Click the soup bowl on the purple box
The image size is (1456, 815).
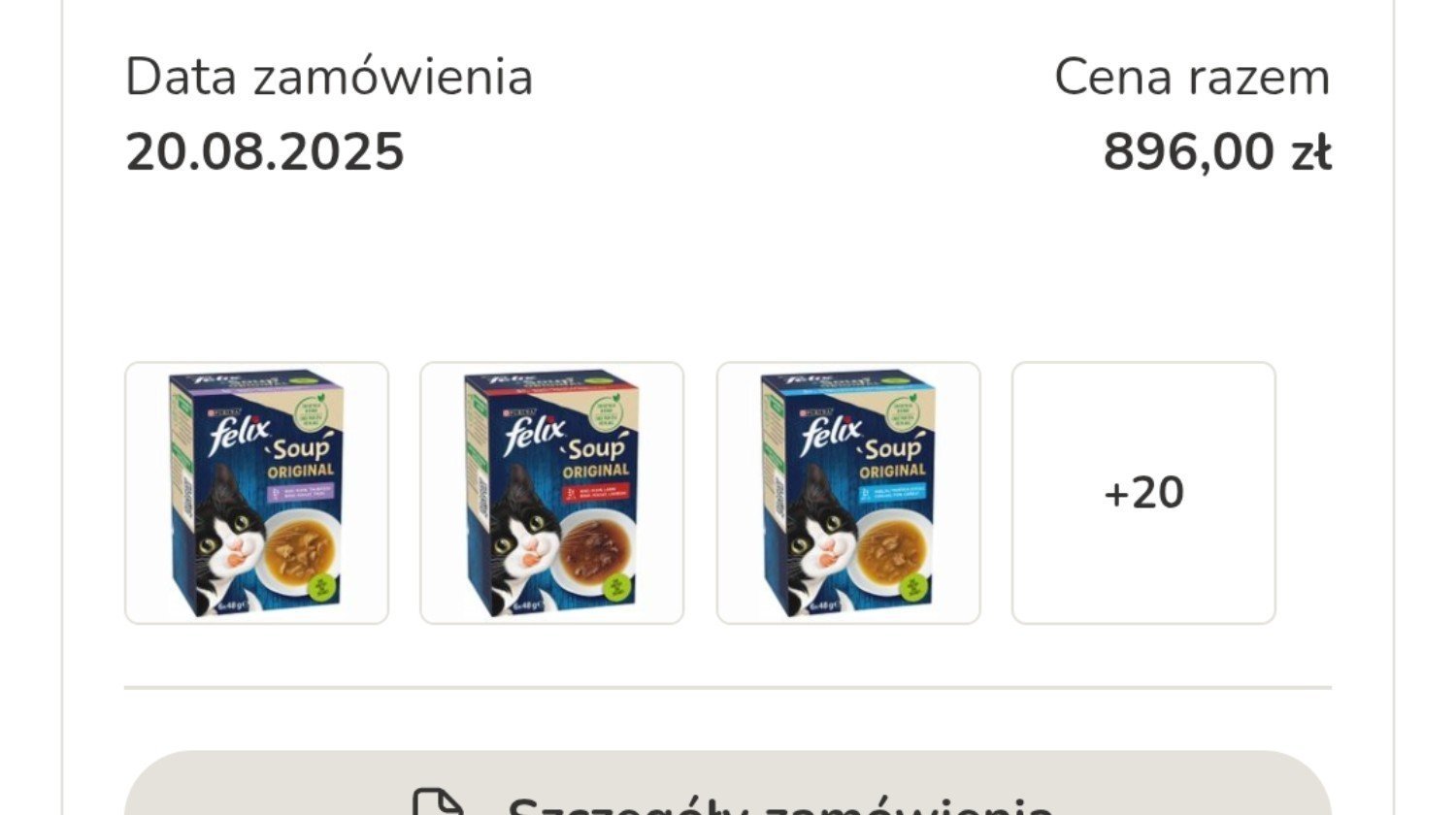pos(300,549)
